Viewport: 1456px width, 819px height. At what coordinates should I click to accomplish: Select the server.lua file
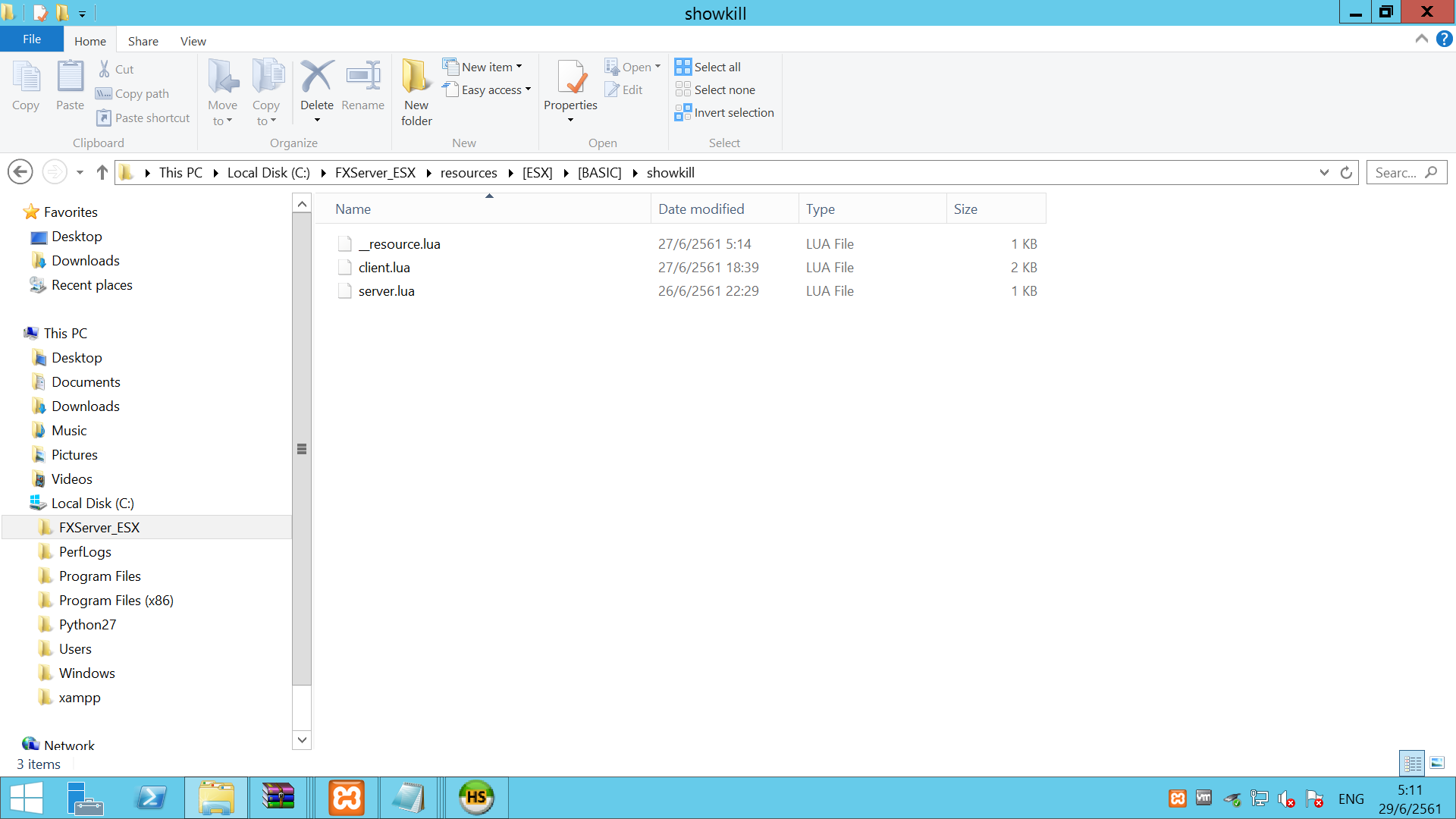point(386,290)
